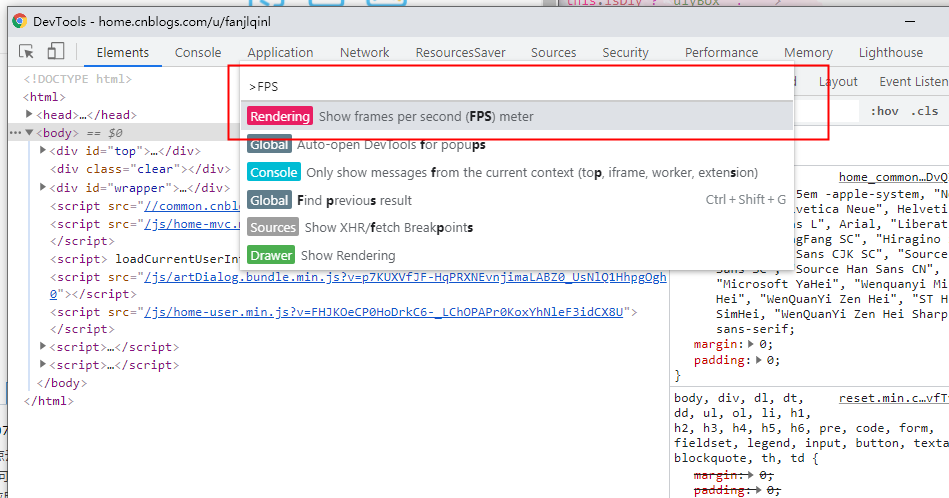949x498 pixels.
Task: Click the .cls class editor button
Action: coord(924,111)
